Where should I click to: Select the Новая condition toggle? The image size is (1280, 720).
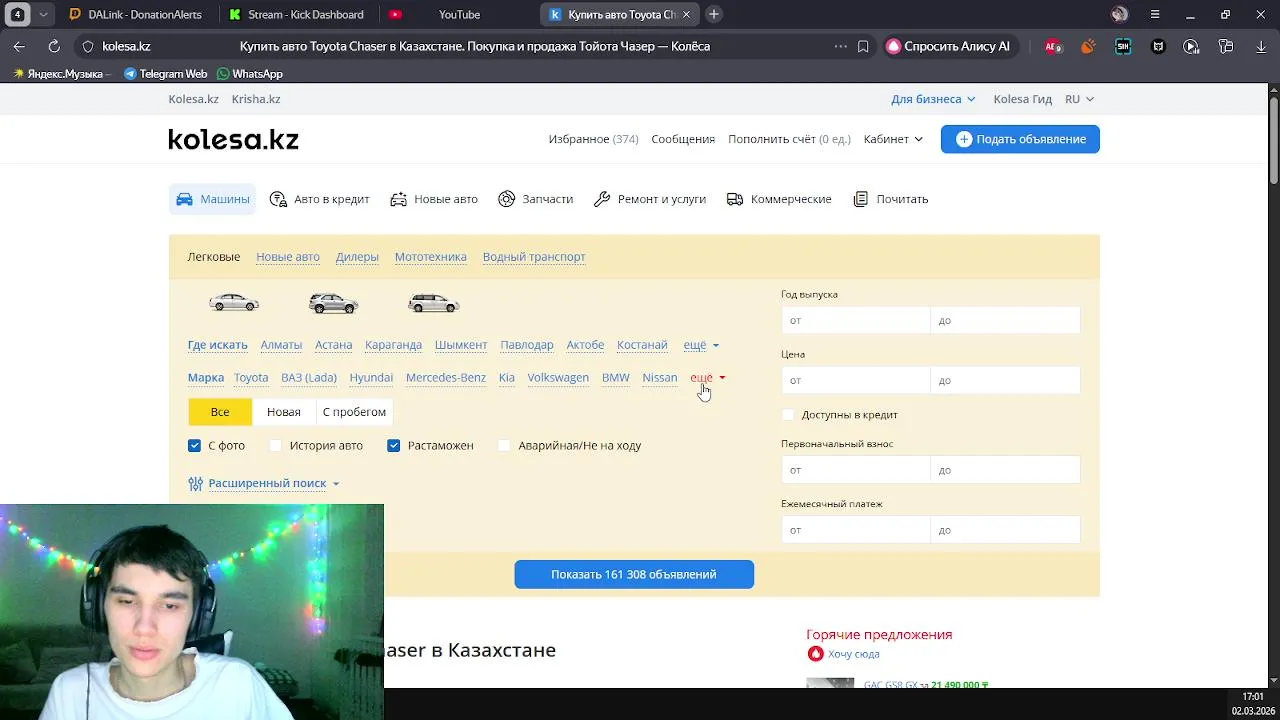284,412
